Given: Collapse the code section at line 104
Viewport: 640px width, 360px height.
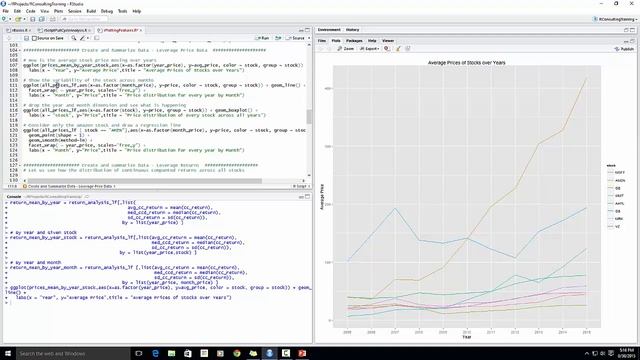Looking at the screenshot, I should tap(21, 50).
